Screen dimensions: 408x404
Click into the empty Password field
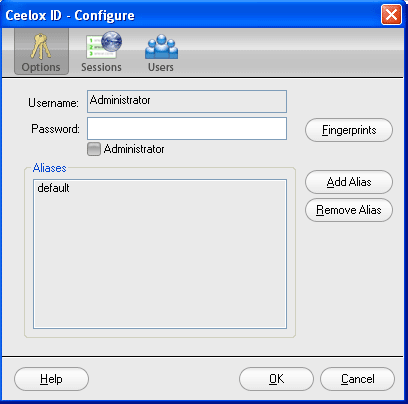pyautogui.click(x=187, y=128)
